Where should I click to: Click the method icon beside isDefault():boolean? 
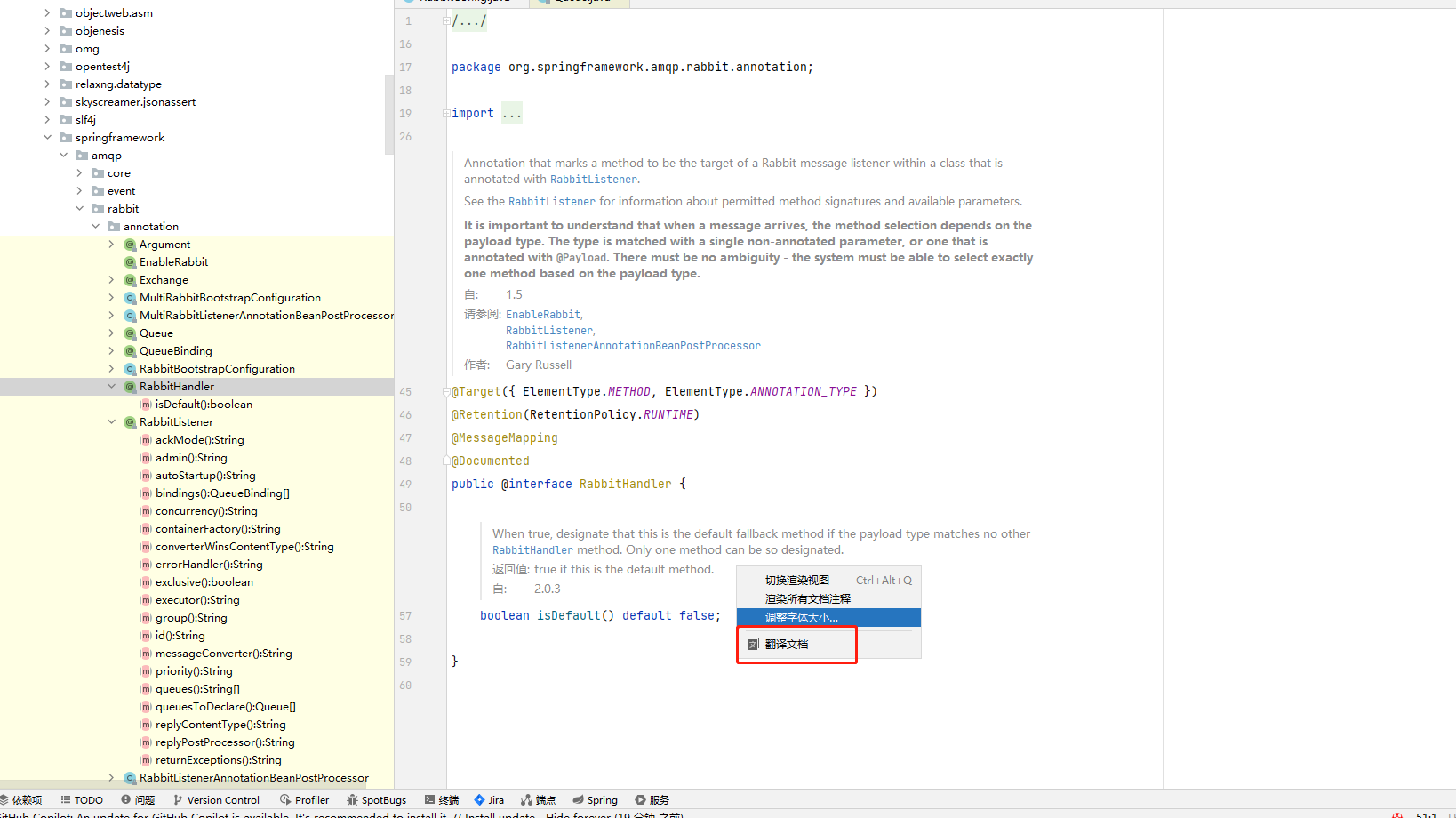146,405
